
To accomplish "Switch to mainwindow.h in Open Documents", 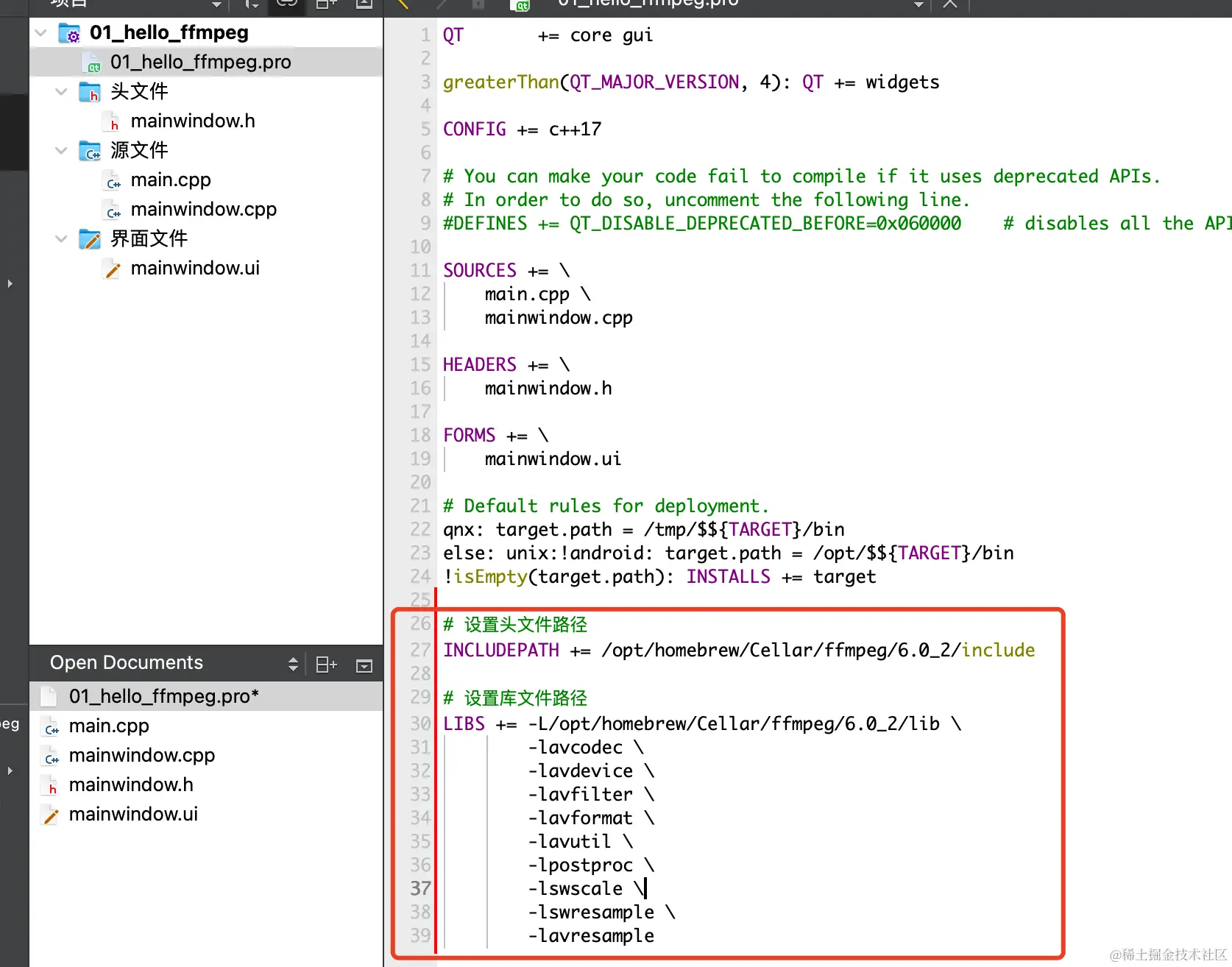I will [x=131, y=785].
